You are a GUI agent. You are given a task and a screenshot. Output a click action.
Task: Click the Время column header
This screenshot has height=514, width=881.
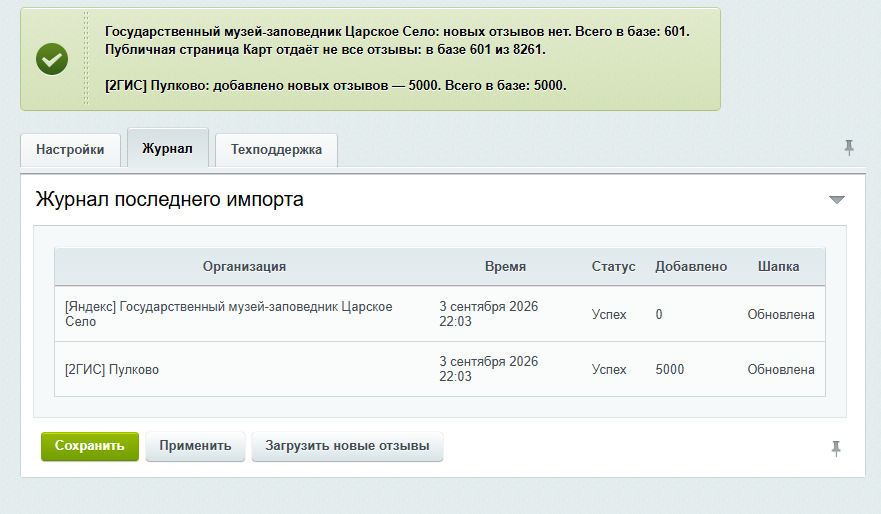(505, 267)
